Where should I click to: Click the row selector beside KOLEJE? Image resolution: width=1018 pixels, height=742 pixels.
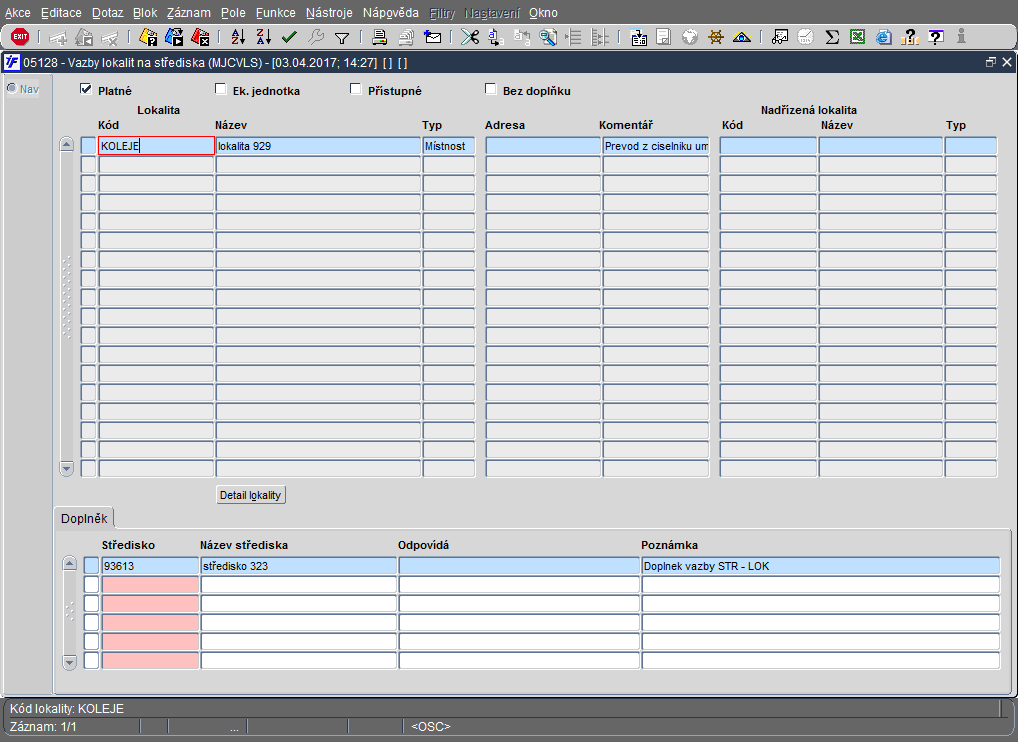click(x=88, y=145)
